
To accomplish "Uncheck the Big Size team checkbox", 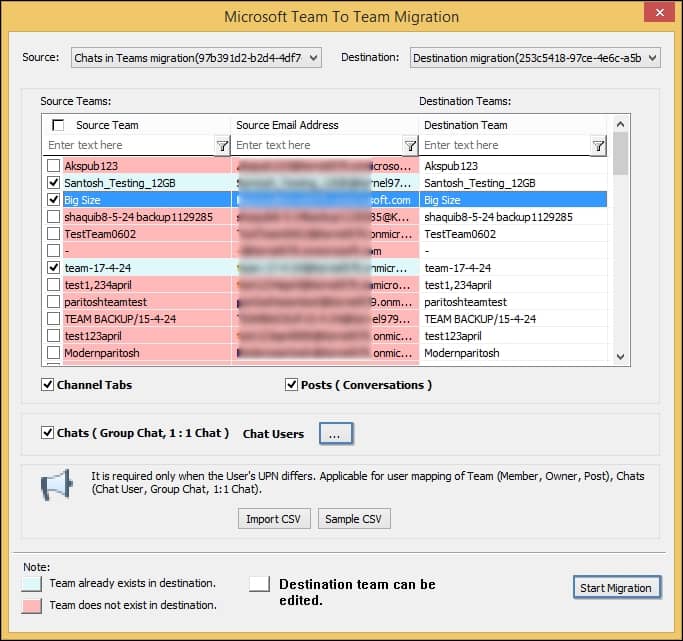I will tap(54, 199).
